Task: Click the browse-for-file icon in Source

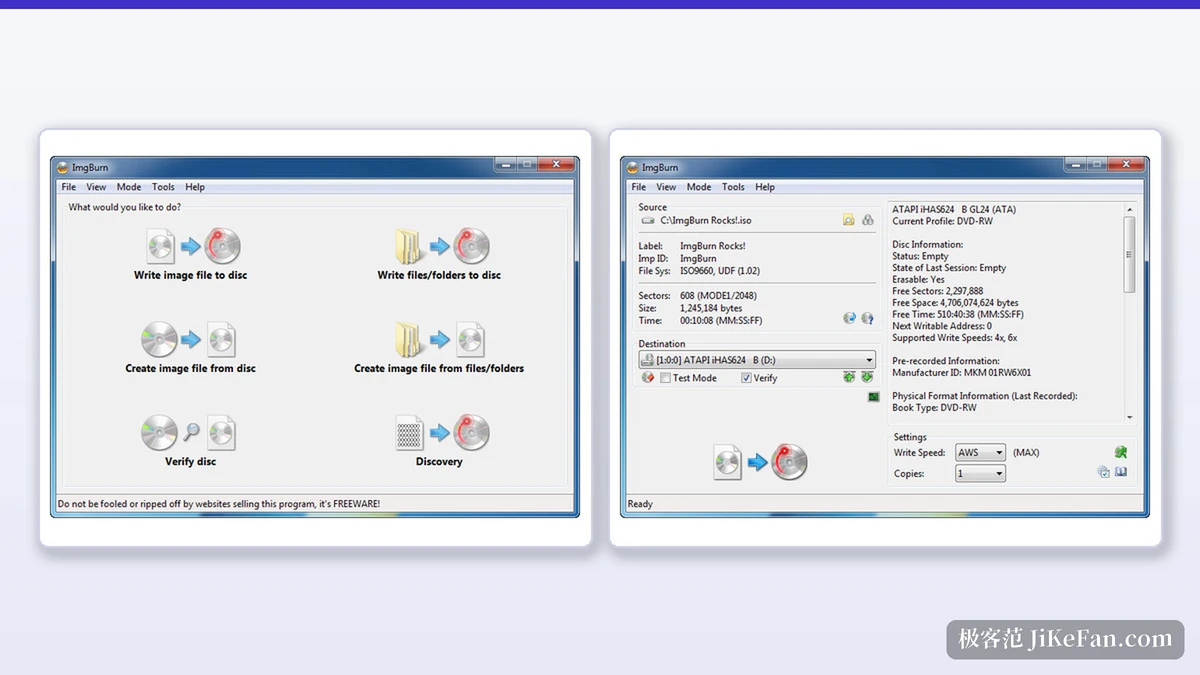Action: [x=848, y=220]
